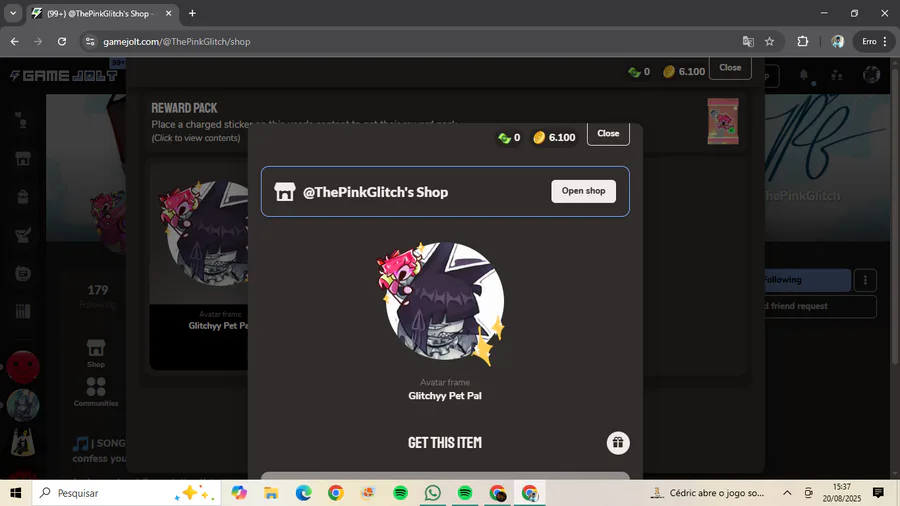Open the quests icon in left sidebar
The width and height of the screenshot is (900, 506).
click(23, 235)
